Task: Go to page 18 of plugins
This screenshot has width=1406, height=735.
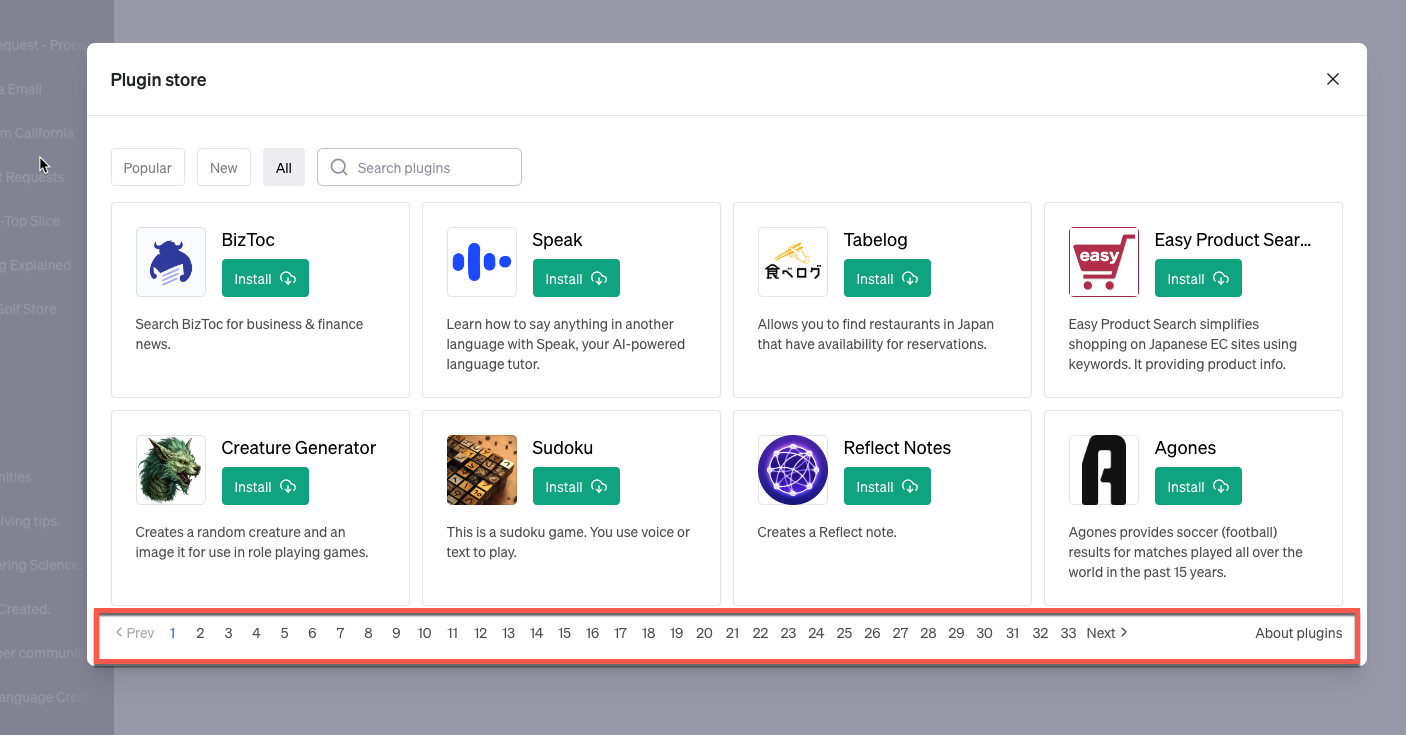Action: (648, 633)
